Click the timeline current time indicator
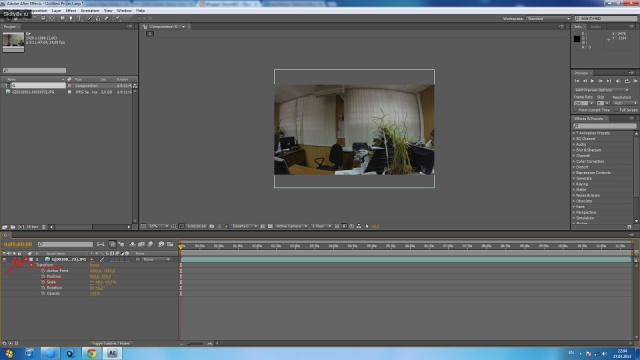640x360 pixels. [181, 246]
